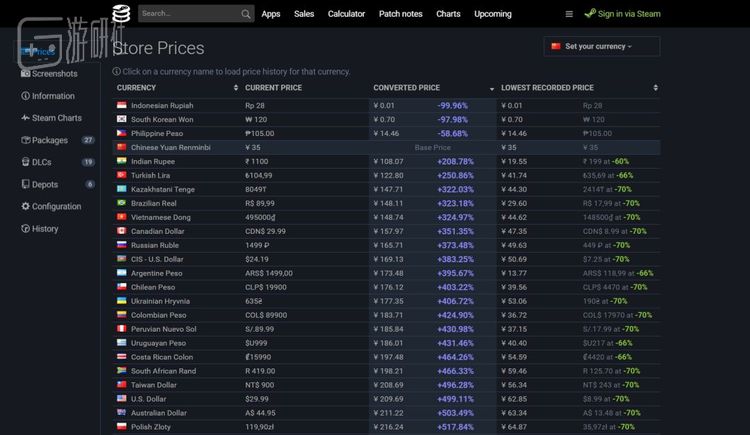This screenshot has height=435, width=750.
Task: Go to the Calculator page
Action: click(346, 14)
